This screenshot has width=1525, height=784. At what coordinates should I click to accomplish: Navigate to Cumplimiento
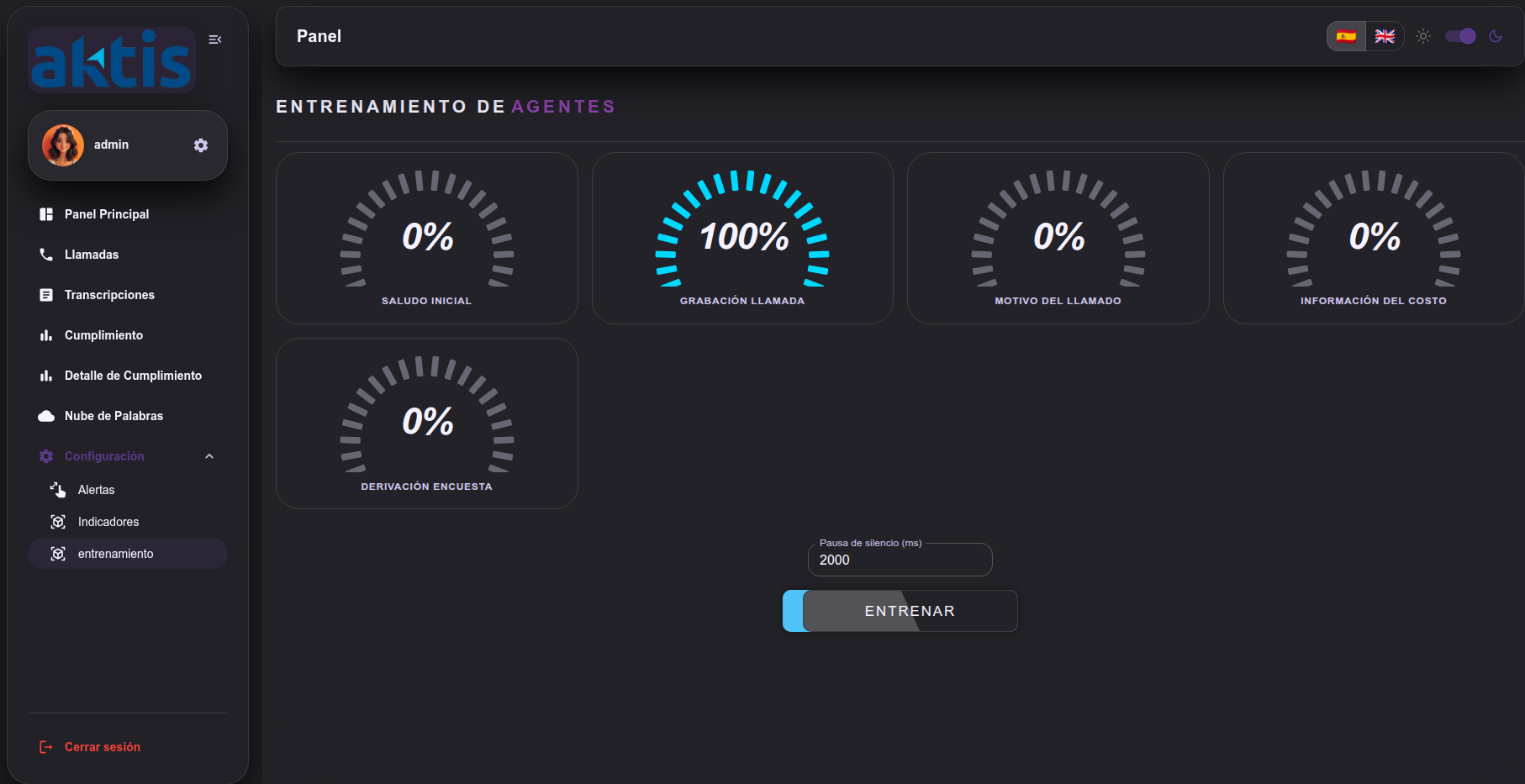128,335
